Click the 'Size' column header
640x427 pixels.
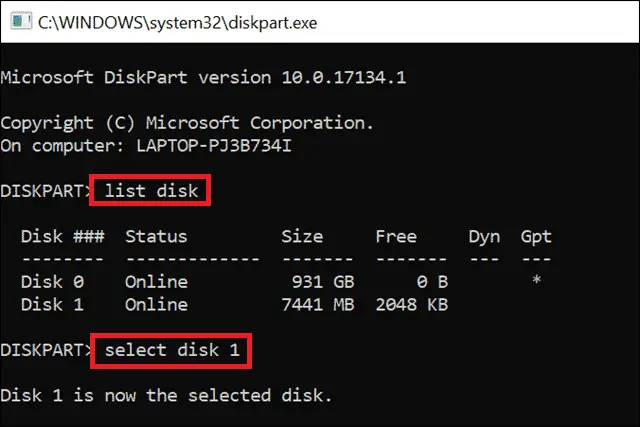point(302,236)
